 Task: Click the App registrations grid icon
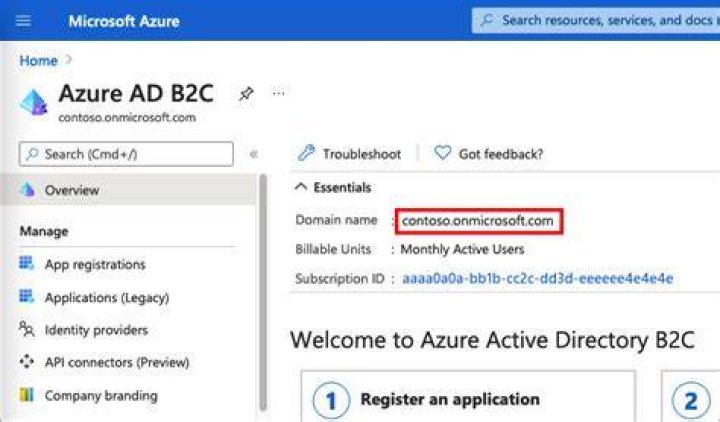tap(26, 264)
